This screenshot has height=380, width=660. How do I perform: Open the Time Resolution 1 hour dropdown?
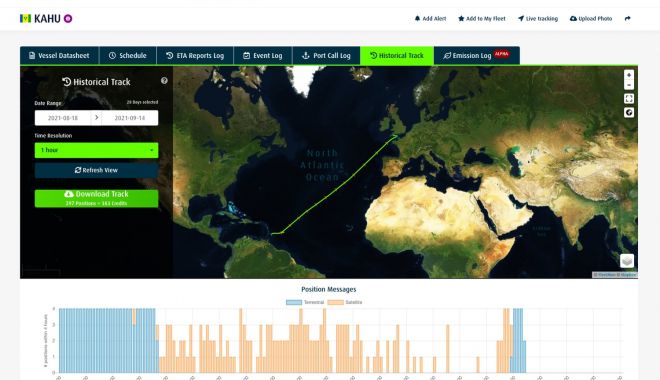click(96, 150)
